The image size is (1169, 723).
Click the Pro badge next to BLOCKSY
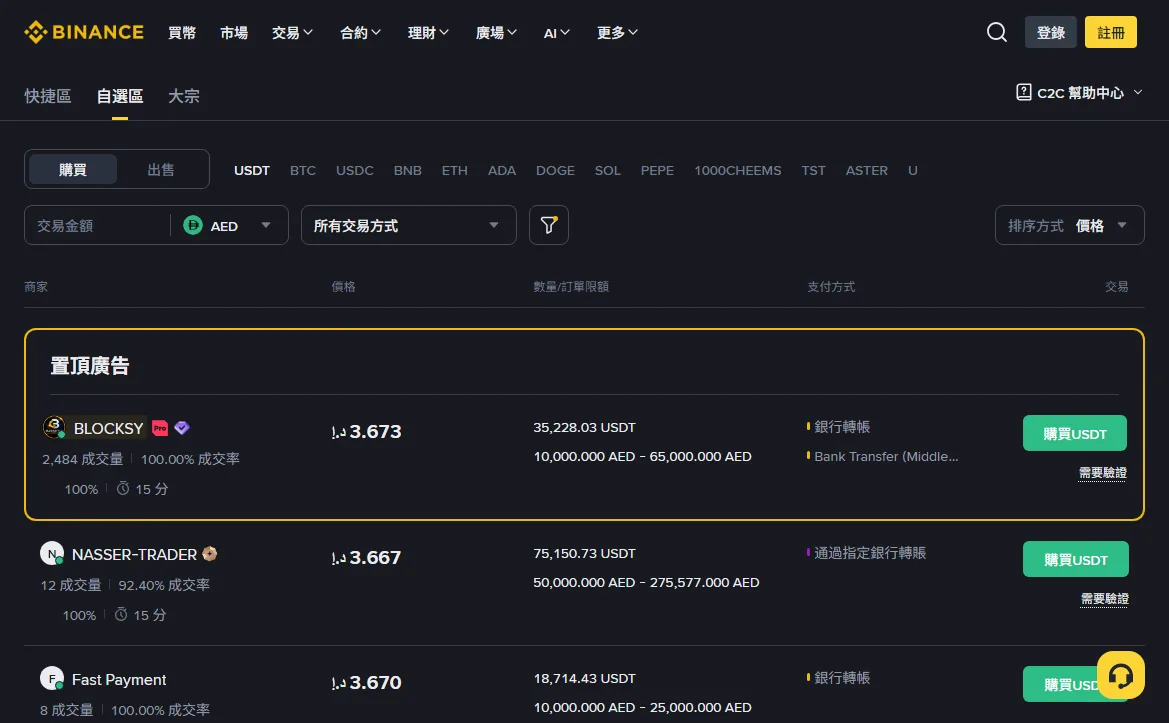(x=160, y=428)
